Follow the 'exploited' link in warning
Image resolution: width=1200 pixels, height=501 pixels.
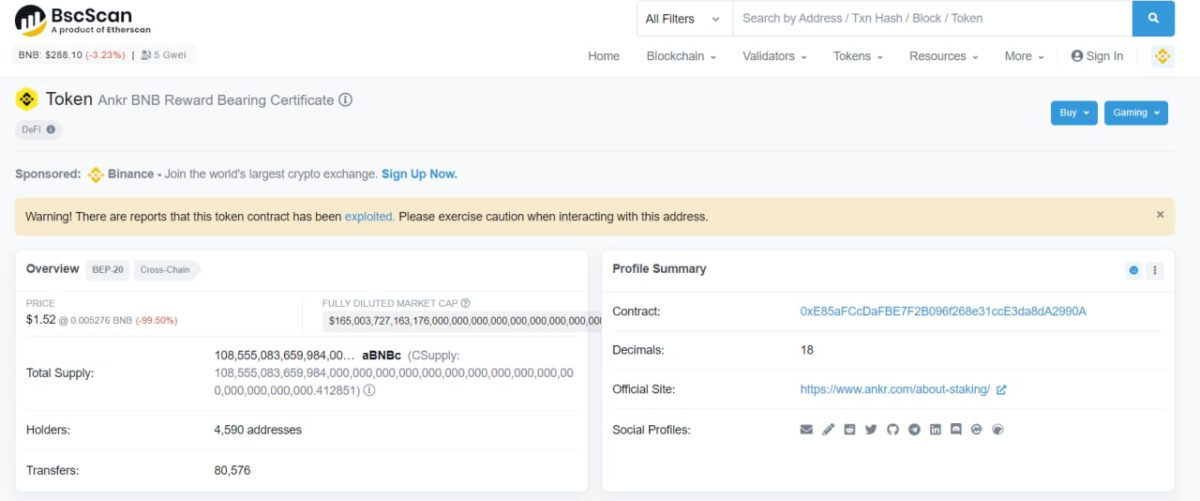point(368,216)
